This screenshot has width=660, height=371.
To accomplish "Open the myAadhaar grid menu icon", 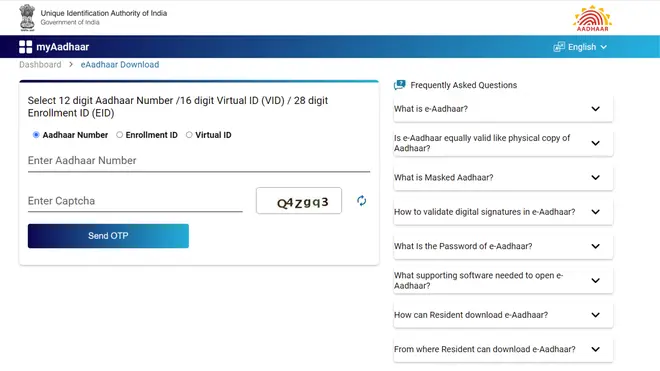I will (x=25, y=47).
